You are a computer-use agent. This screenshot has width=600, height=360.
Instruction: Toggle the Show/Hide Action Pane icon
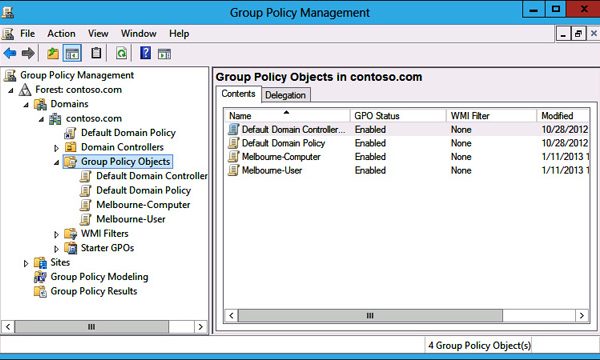(164, 54)
